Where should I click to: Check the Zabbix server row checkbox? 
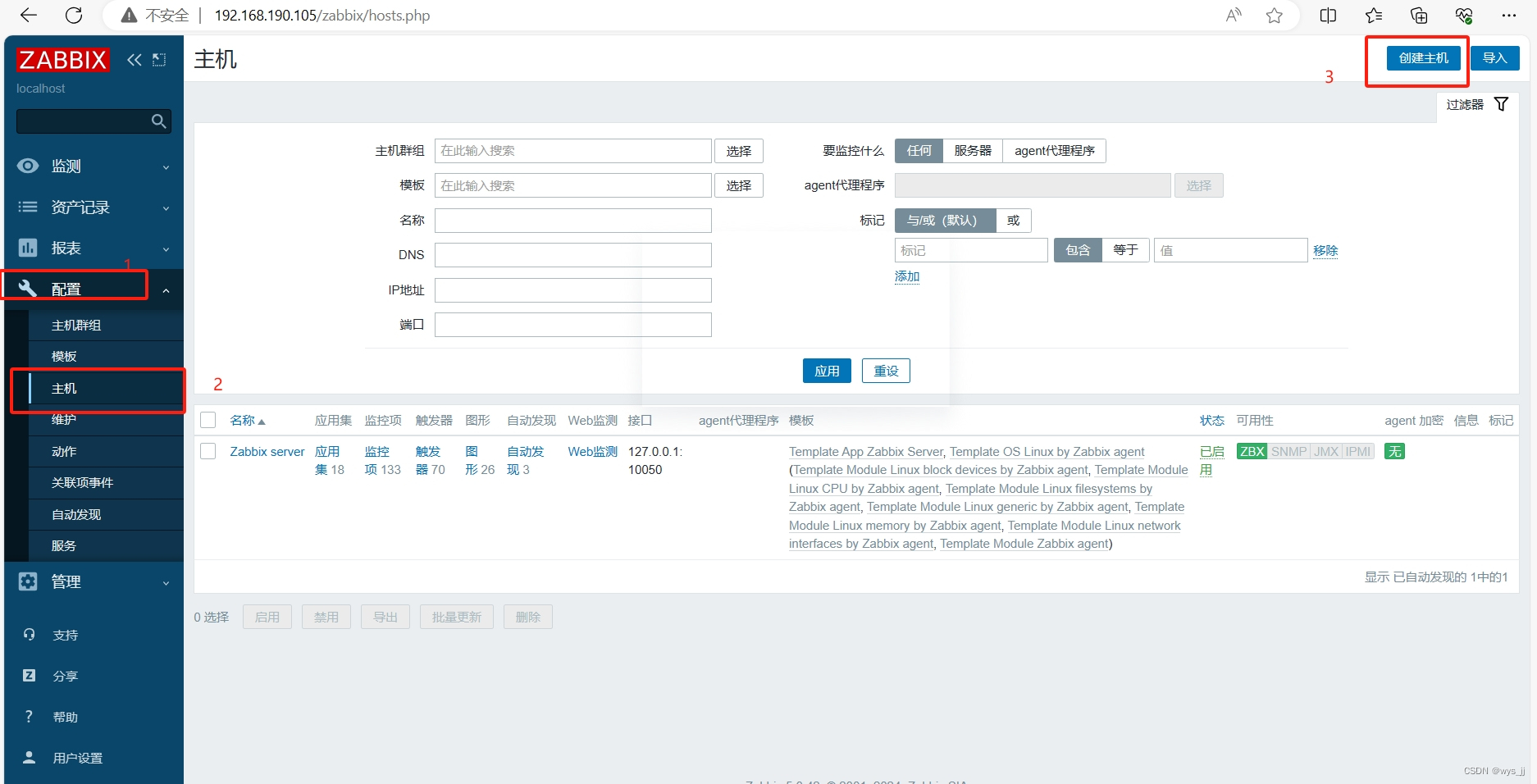pyautogui.click(x=208, y=451)
